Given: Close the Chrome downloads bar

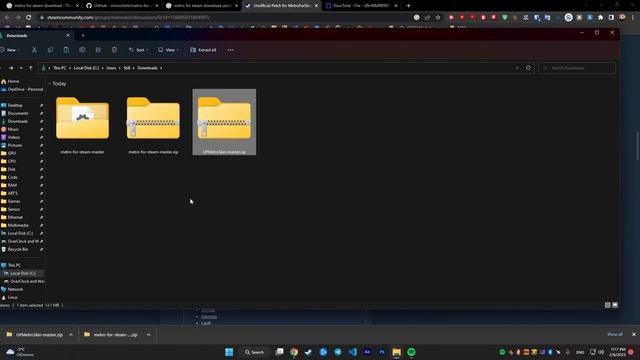Looking at the screenshot, I should 634,334.
